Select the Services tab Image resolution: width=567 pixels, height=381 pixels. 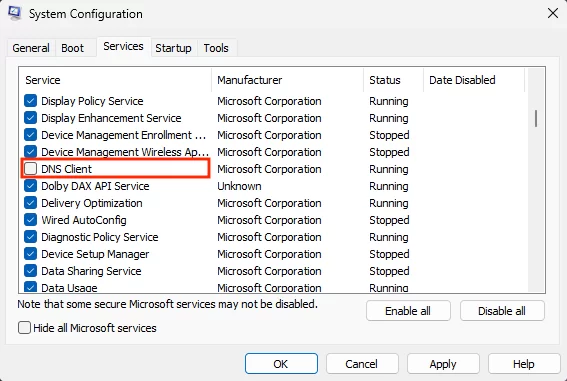pyautogui.click(x=123, y=46)
